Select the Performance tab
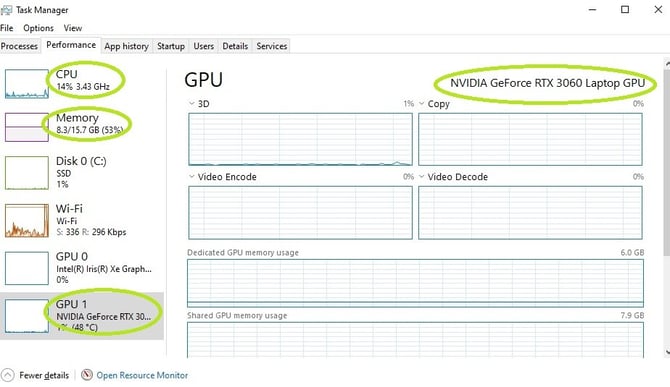This screenshot has height=387, width=670. (x=71, y=45)
